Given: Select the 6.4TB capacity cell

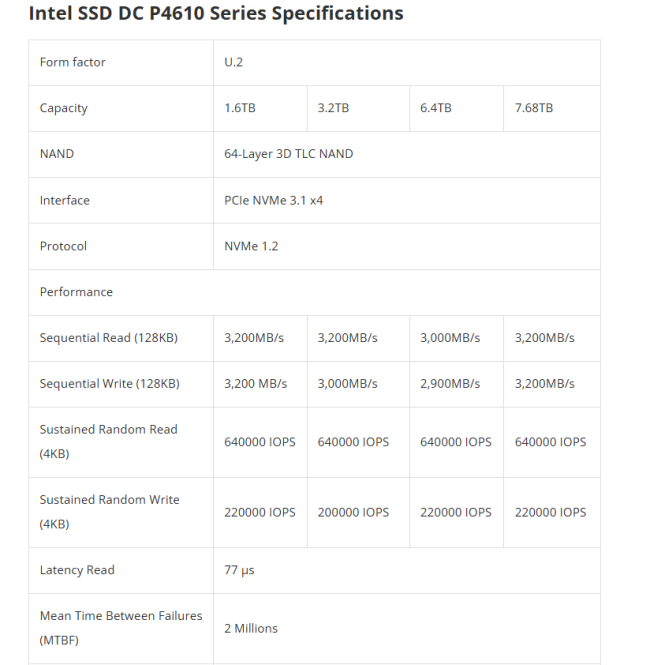Looking at the screenshot, I should pos(436,108).
